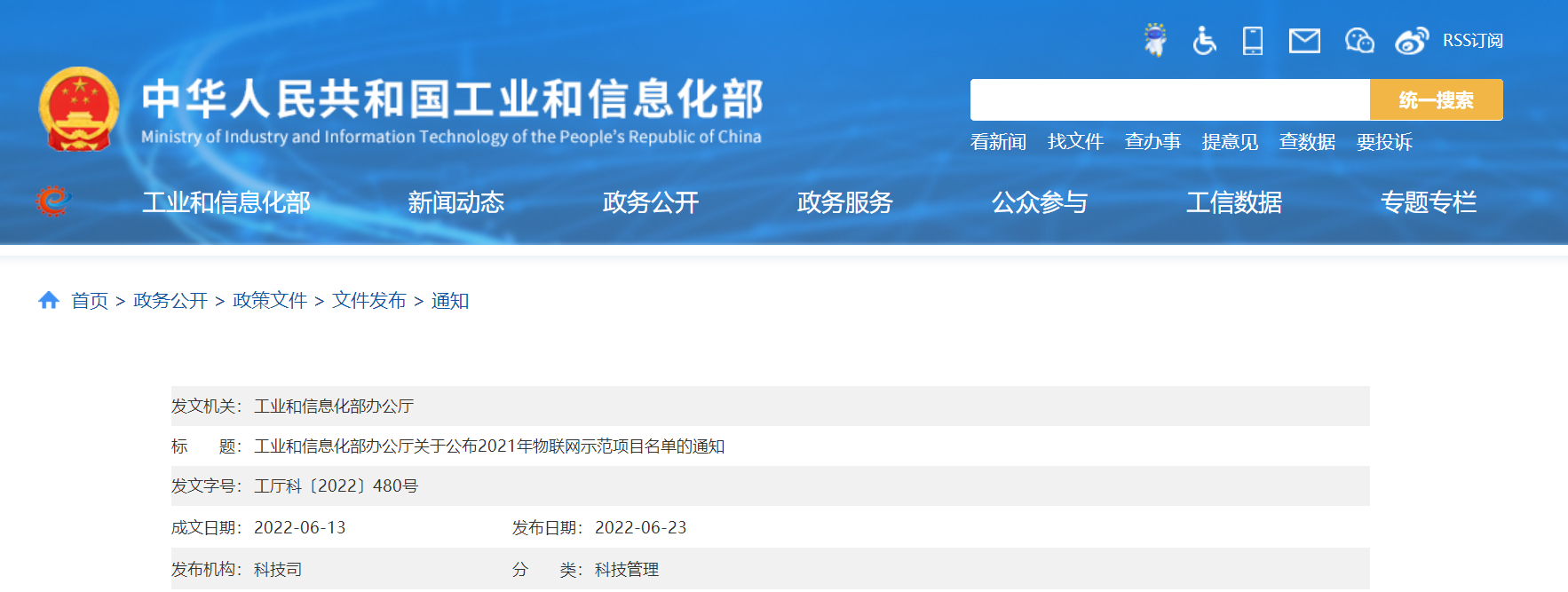Open the mobile phone version icon
1568x592 pixels.
pyautogui.click(x=1253, y=41)
